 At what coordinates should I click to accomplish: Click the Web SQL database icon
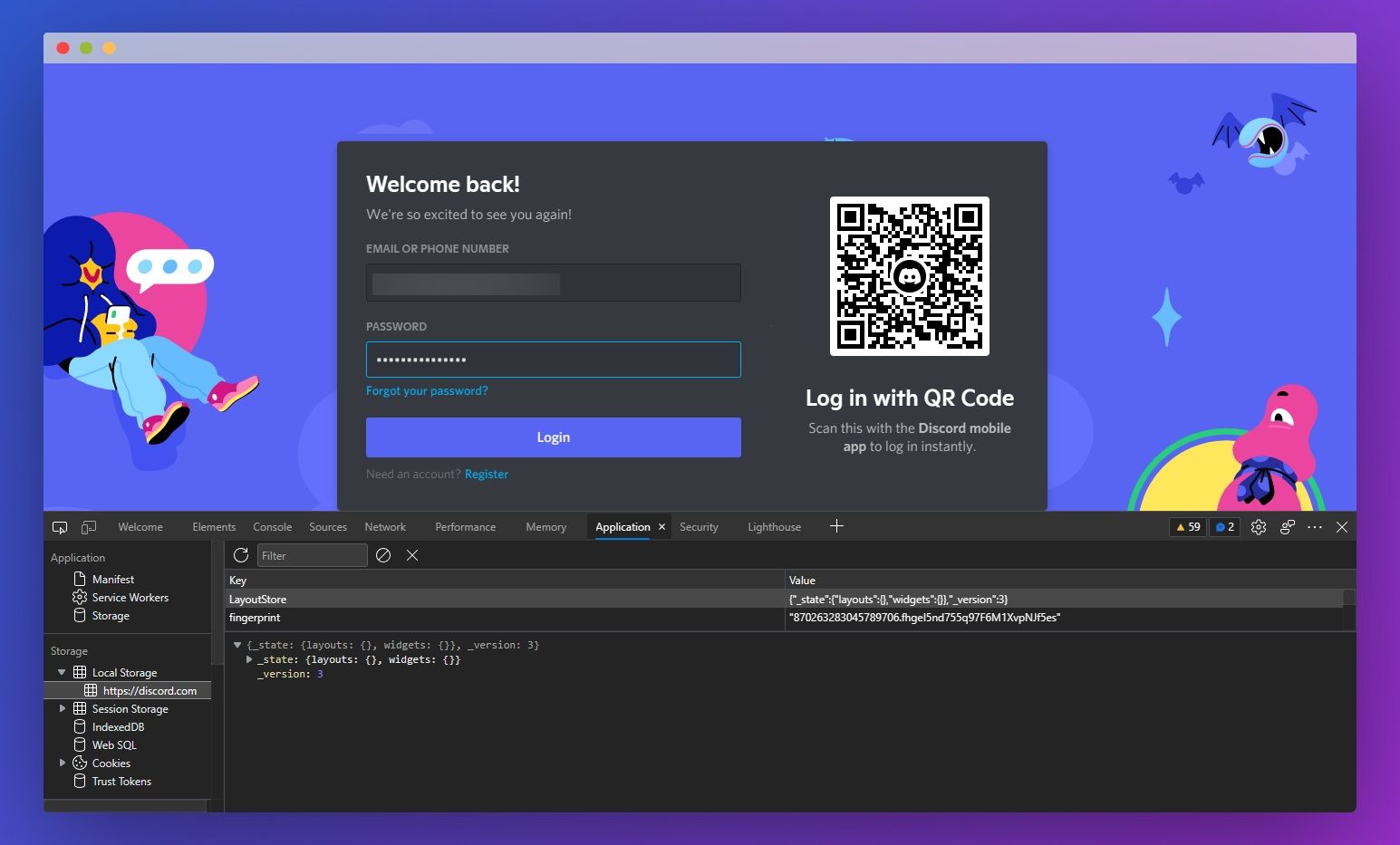click(x=80, y=744)
